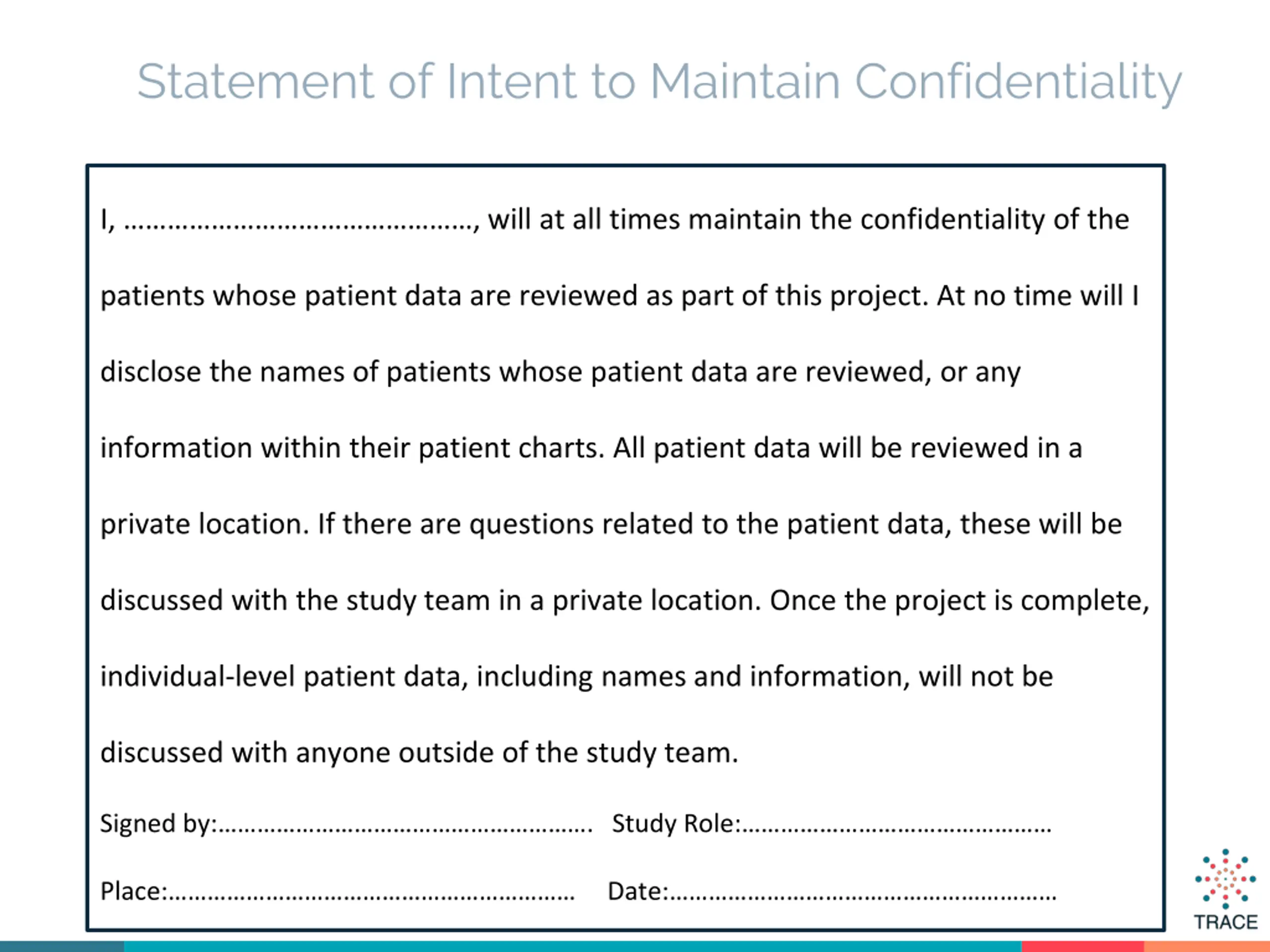This screenshot has width=1270, height=952.
Task: Click the line "discussed with anyone outside"
Action: click(420, 753)
